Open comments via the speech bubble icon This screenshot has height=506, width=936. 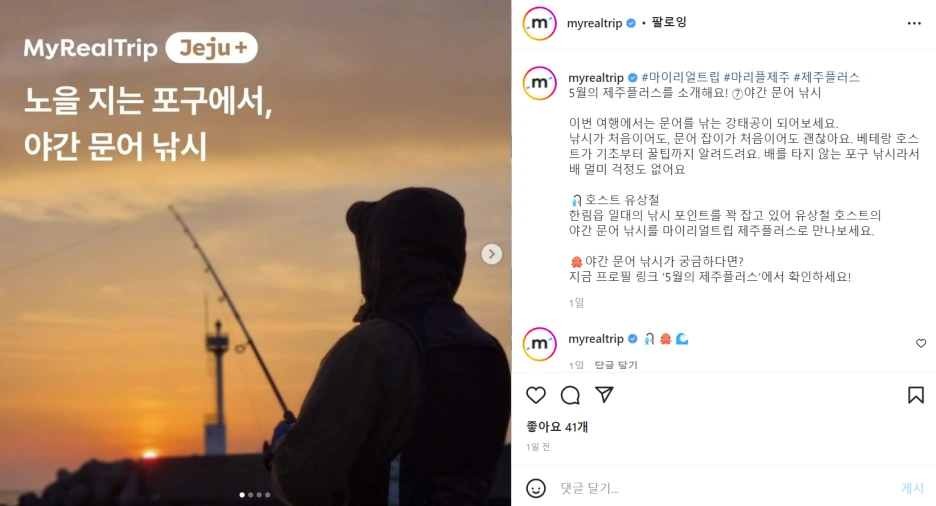pyautogui.click(x=570, y=395)
